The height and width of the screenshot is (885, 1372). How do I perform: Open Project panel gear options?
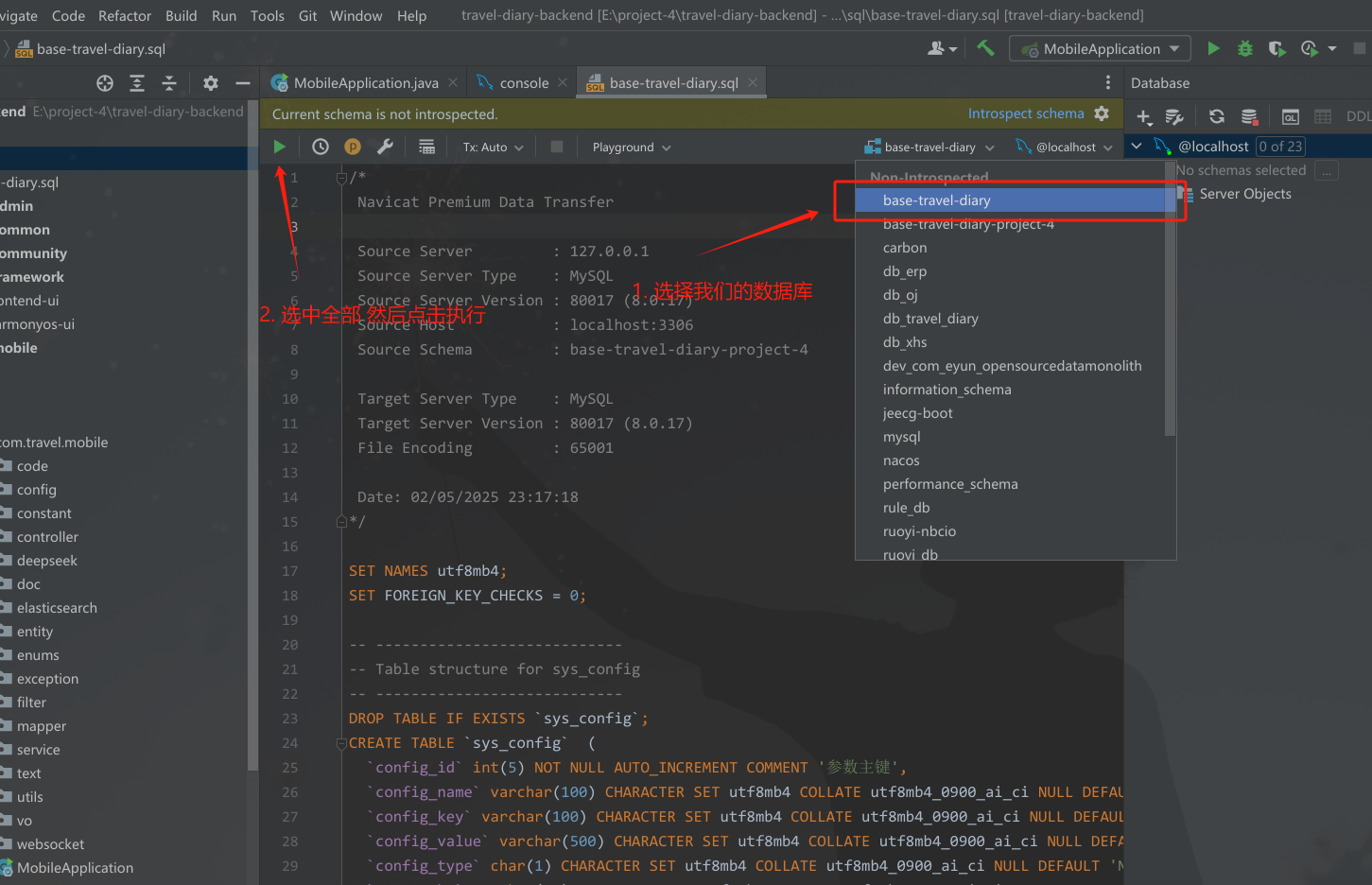point(211,83)
